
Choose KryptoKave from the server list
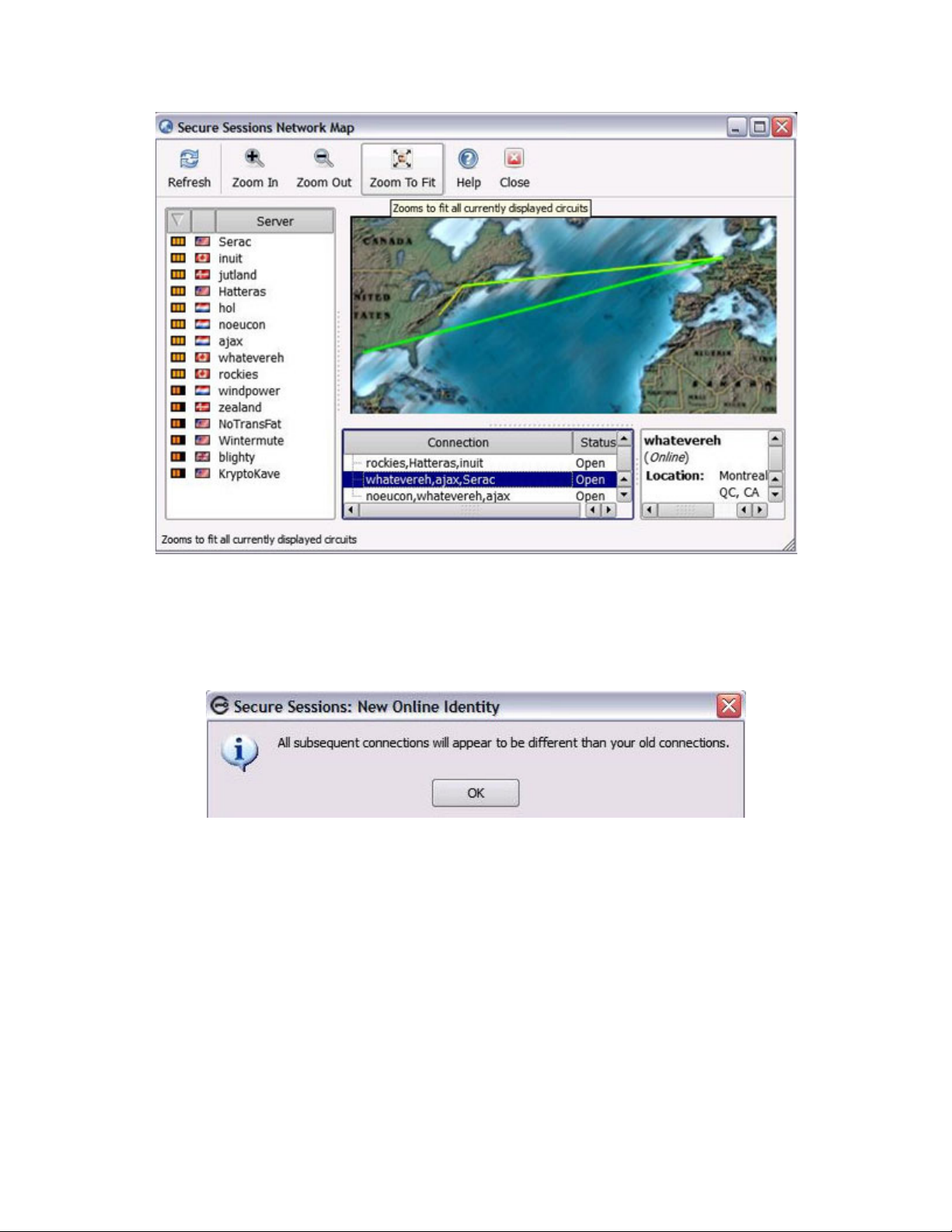coord(249,474)
